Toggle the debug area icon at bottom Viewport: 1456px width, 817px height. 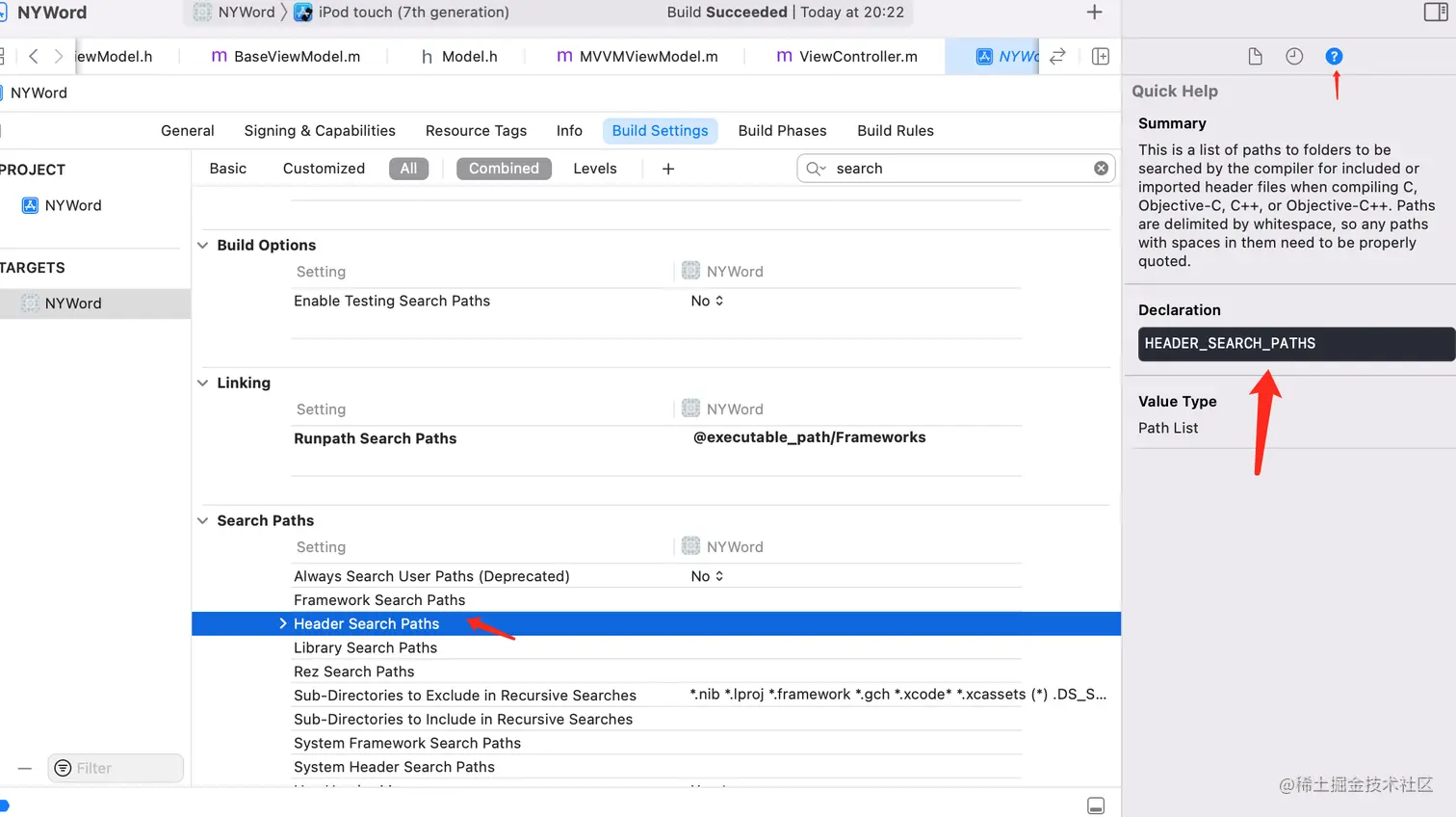1096,806
